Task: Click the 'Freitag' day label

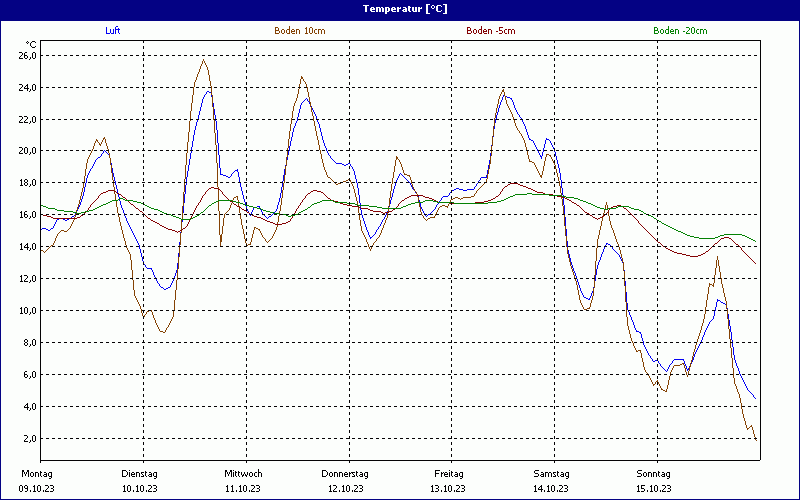Action: (449, 473)
